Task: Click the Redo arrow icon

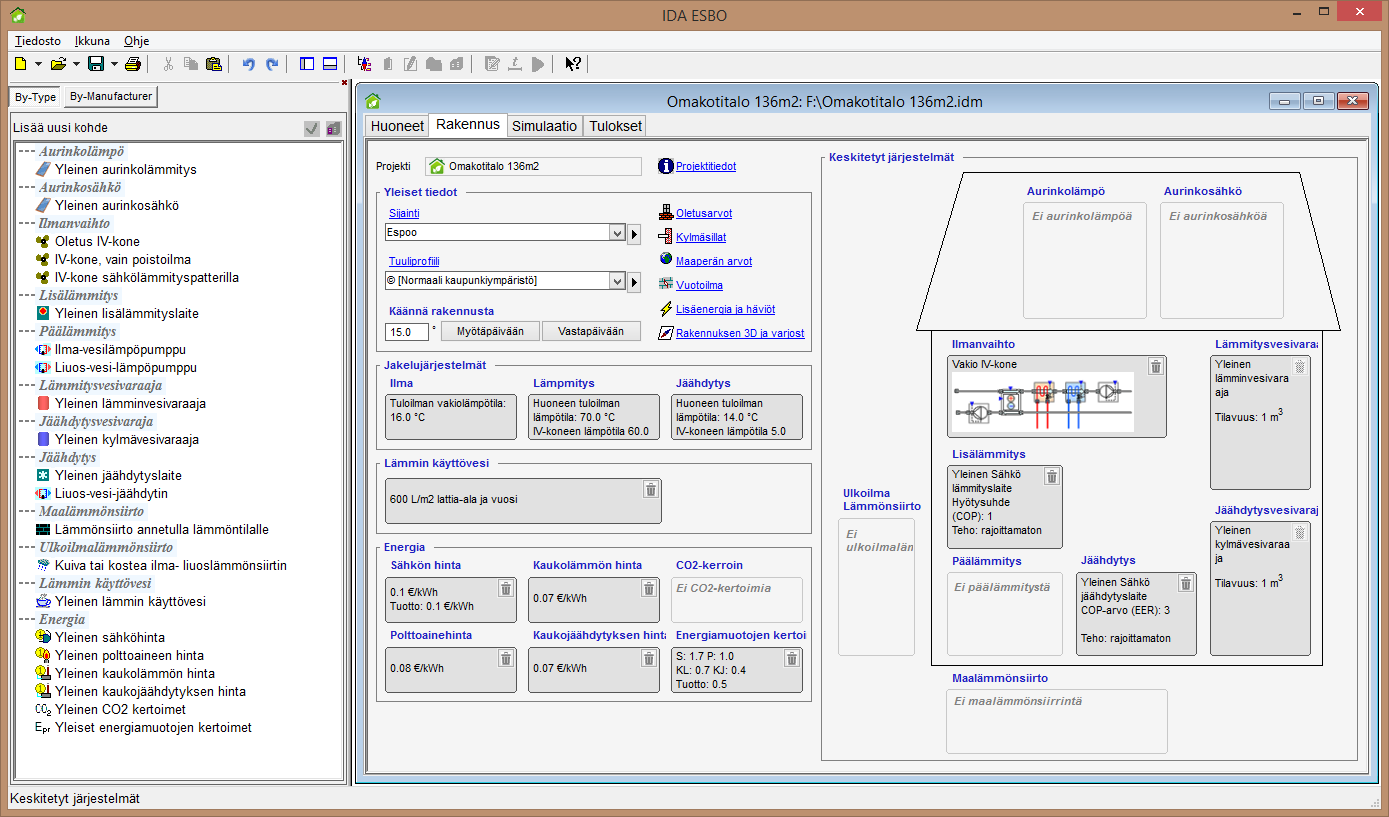Action: [x=272, y=64]
